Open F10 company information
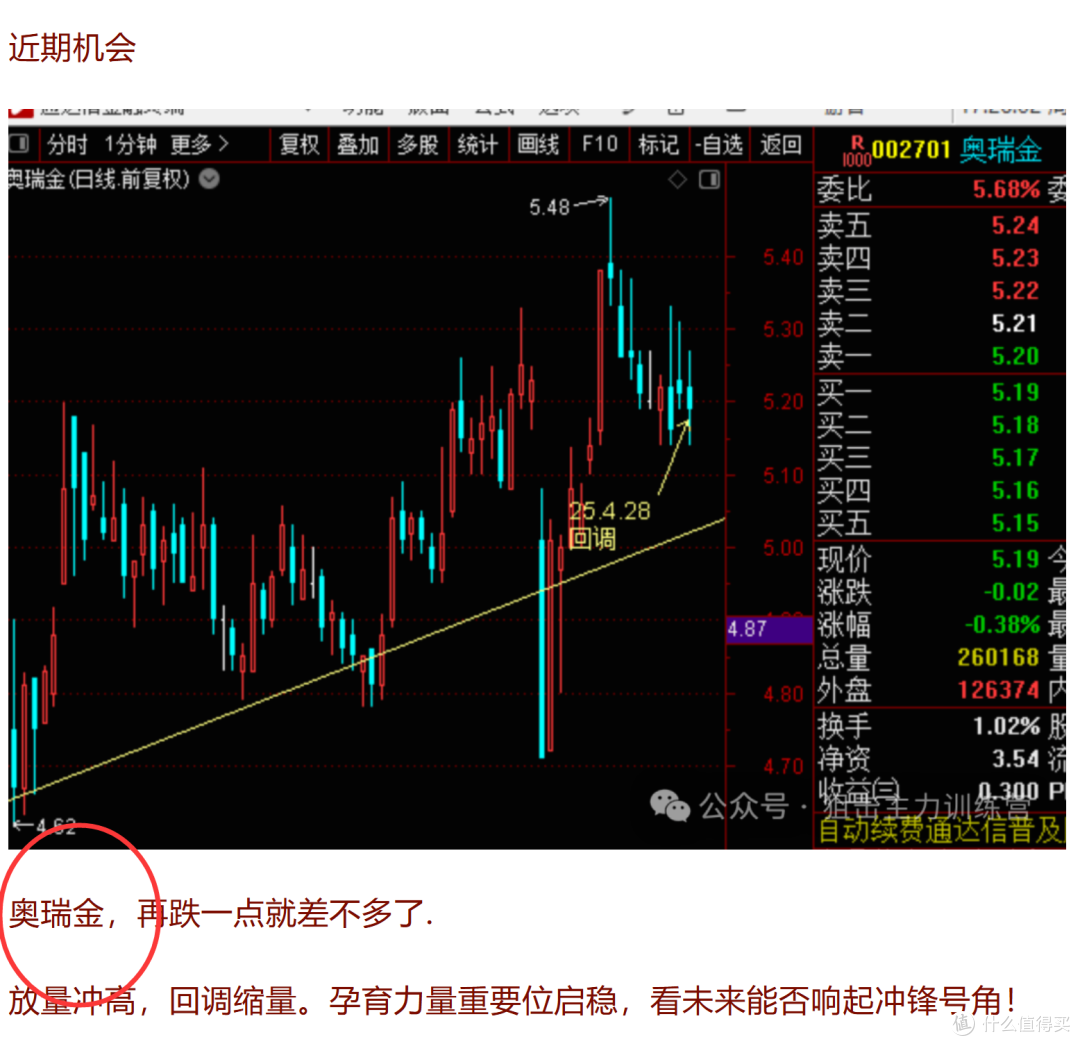Image resolution: width=1080 pixels, height=1046 pixels. (x=599, y=145)
